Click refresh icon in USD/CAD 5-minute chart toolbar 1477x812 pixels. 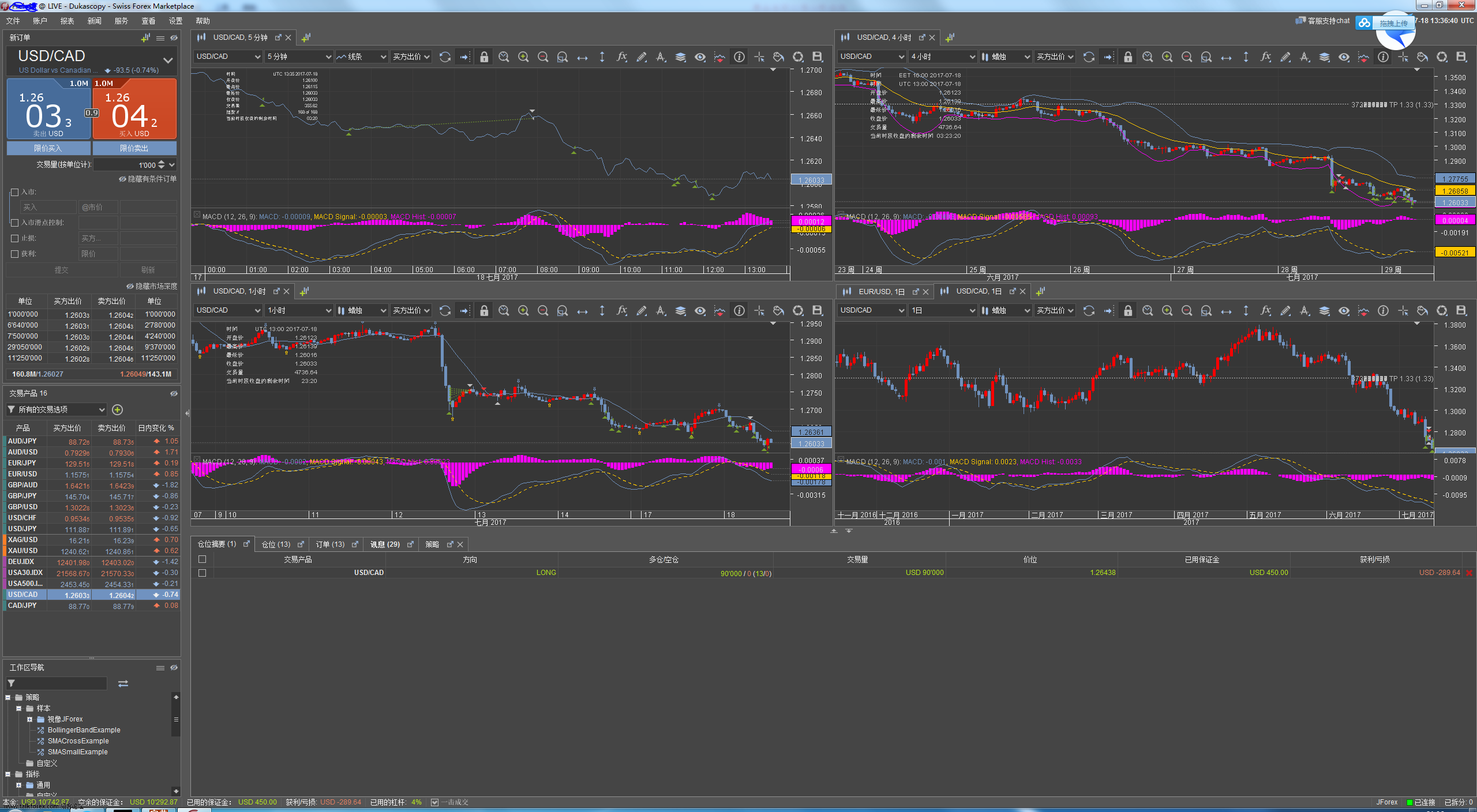pos(445,57)
